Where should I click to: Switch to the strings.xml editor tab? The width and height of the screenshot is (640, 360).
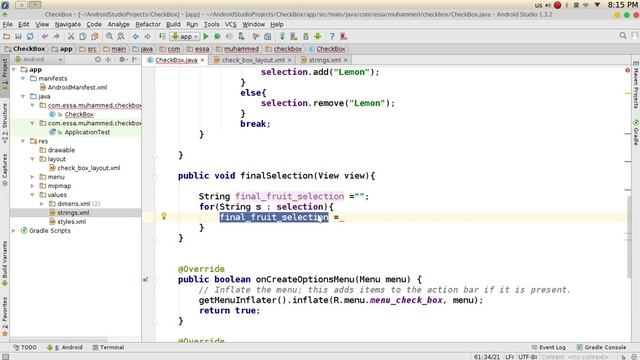[324, 60]
